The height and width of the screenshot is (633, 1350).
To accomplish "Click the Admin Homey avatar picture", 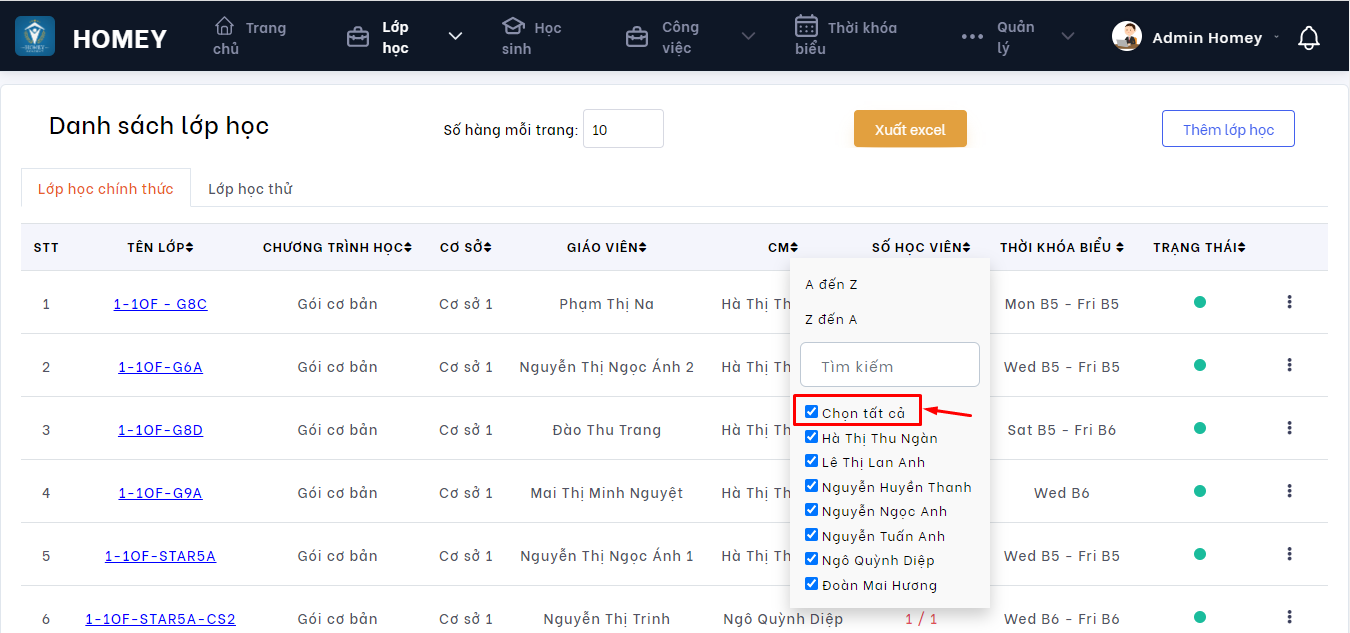I will click(1127, 37).
